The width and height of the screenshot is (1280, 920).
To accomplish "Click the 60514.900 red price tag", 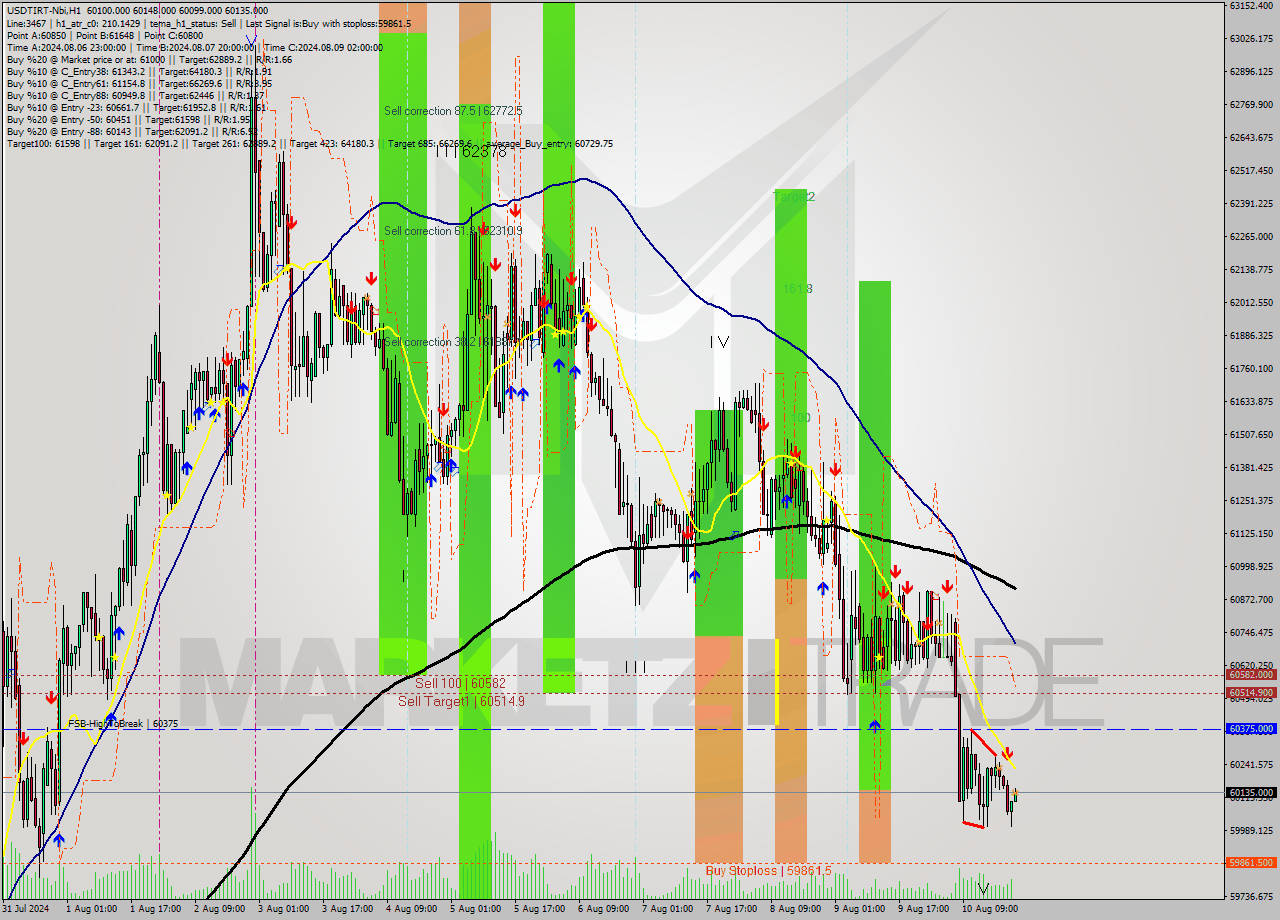I will [x=1251, y=692].
